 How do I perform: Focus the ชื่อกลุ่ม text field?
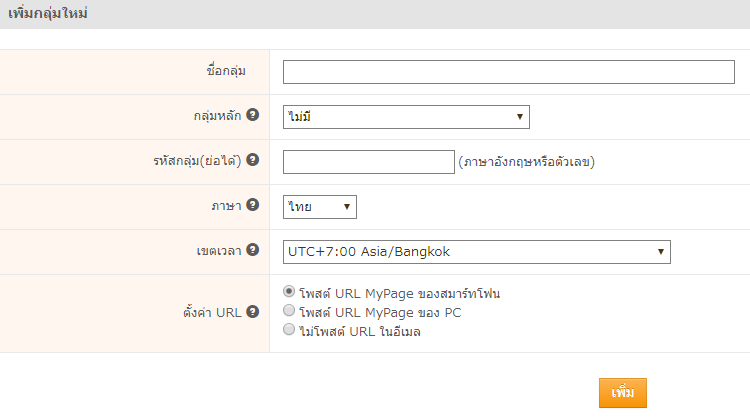pos(508,72)
